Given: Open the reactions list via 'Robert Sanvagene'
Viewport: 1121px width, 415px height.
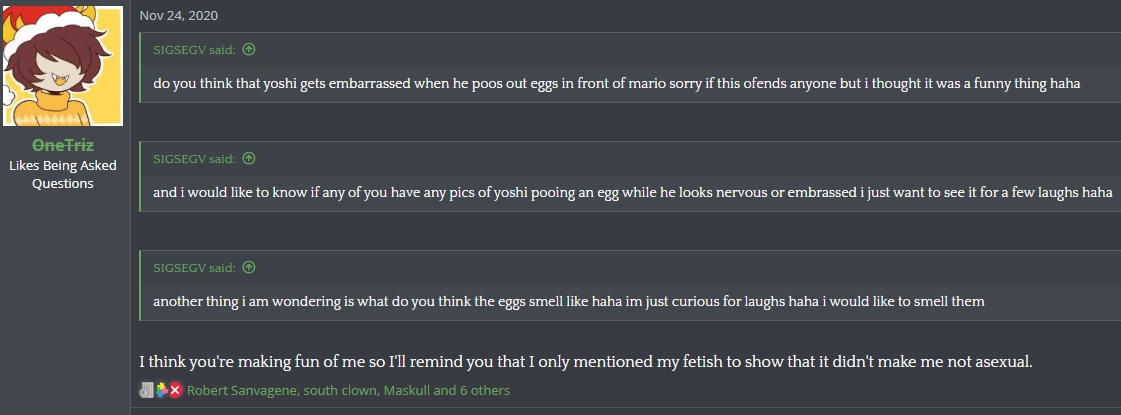Looking at the screenshot, I should click(x=241, y=391).
